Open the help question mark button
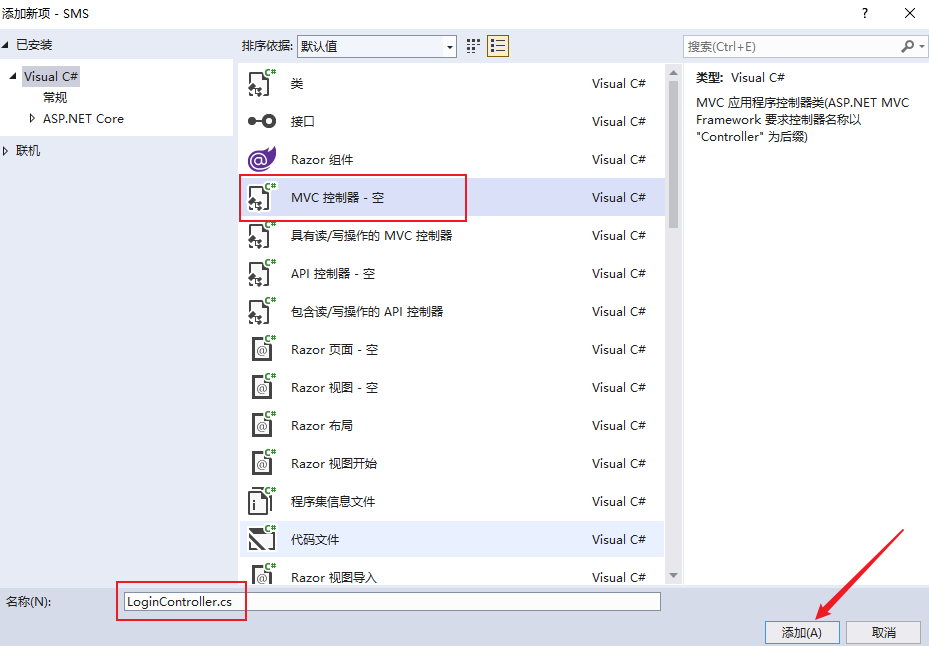This screenshot has height=646, width=929. point(865,13)
